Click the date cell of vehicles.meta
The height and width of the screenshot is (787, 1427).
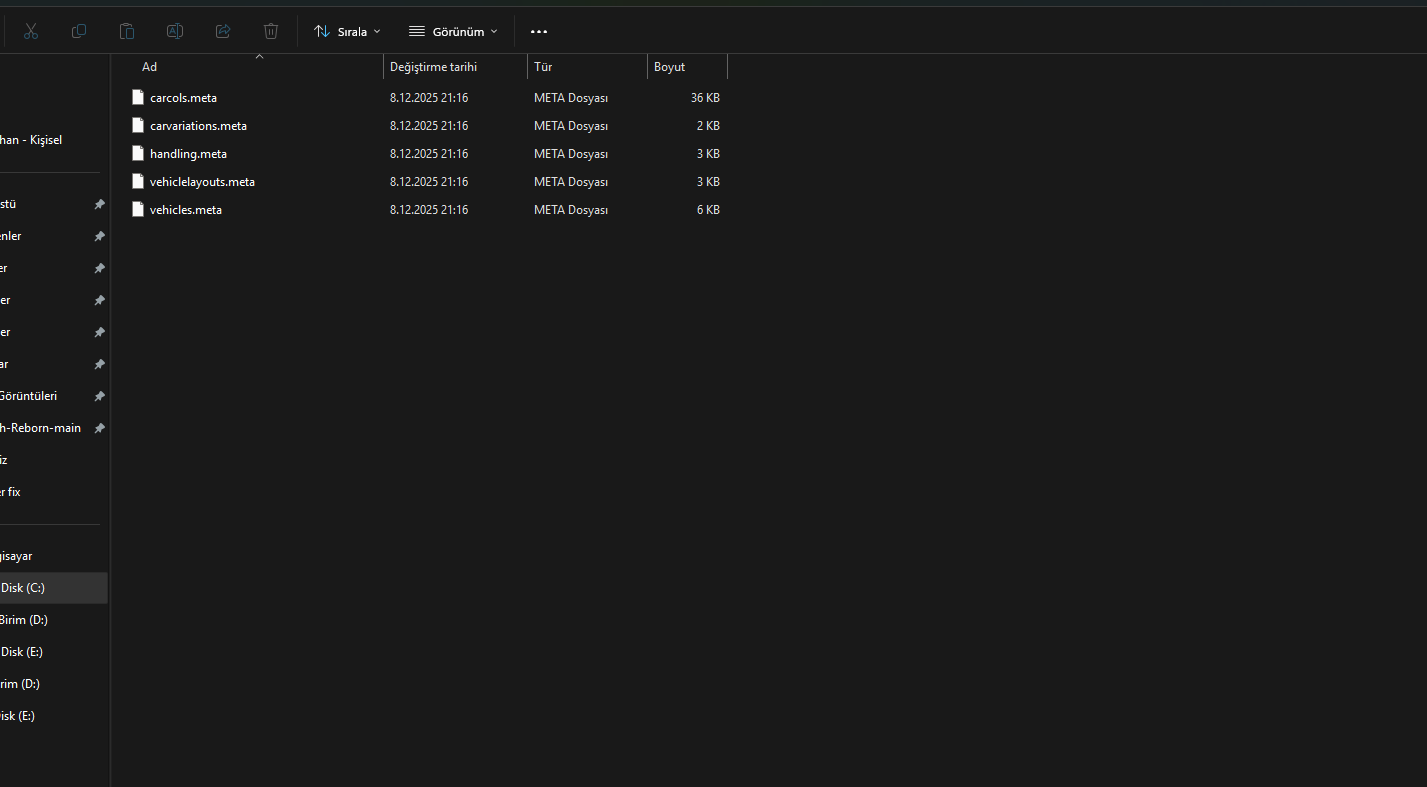tap(429, 210)
